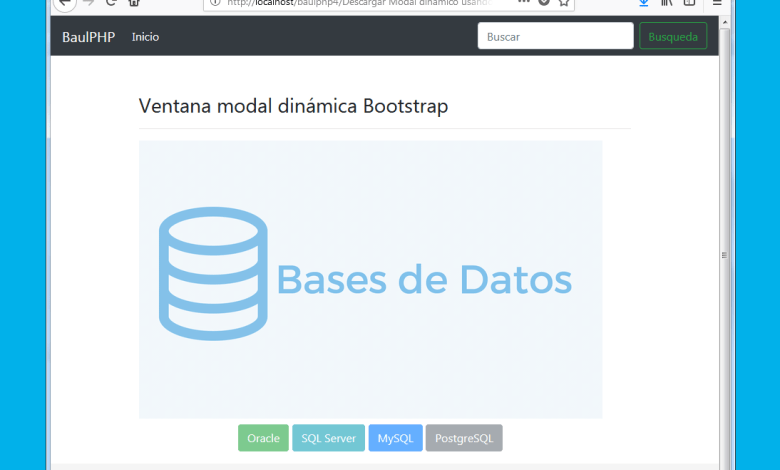Screen dimensions: 780x470
Task: Click the MySQL button
Action: pos(395,438)
